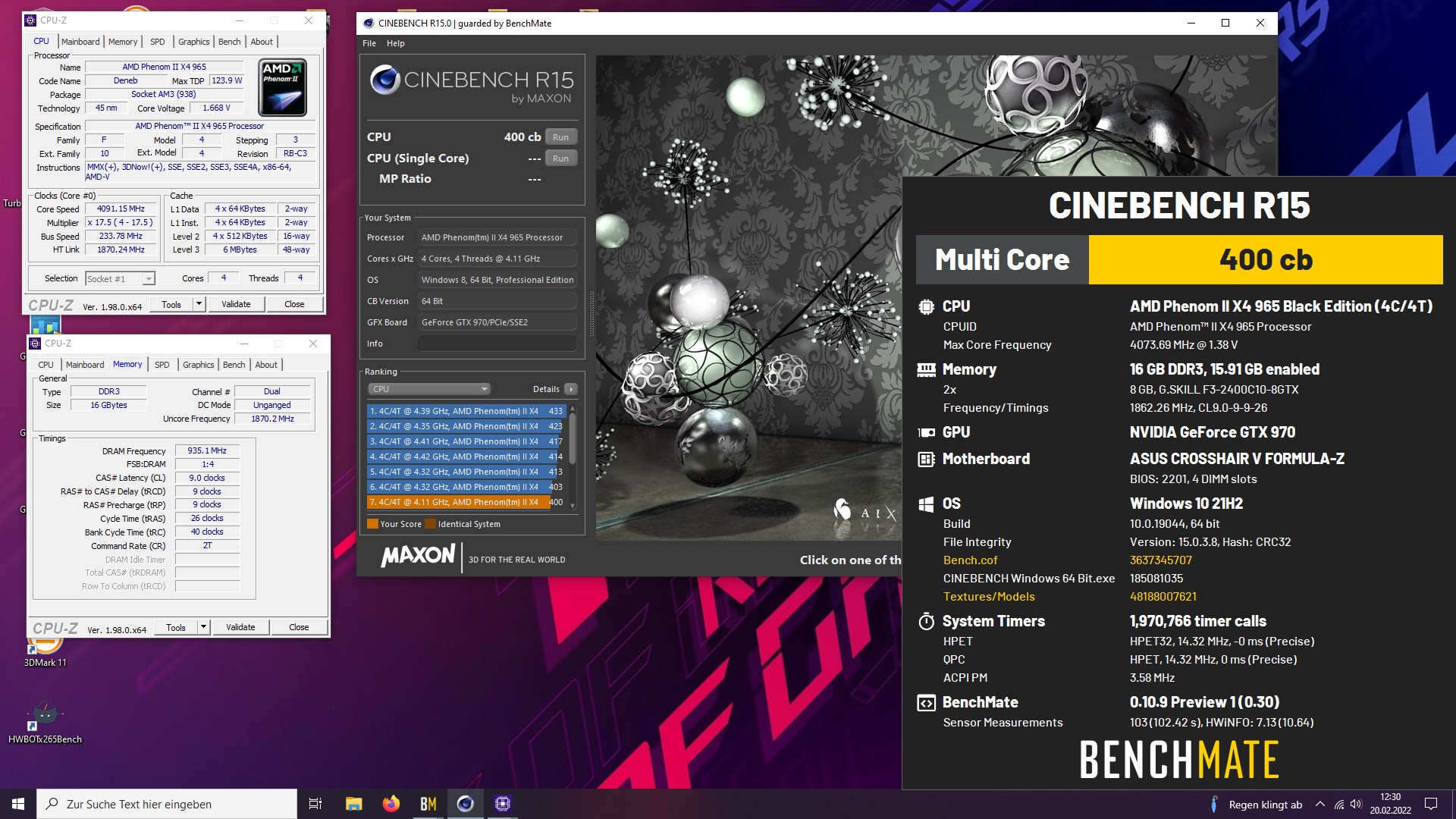This screenshot has width=1456, height=819.
Task: Select ranking entry 1 scoring 433
Action: [x=466, y=411]
